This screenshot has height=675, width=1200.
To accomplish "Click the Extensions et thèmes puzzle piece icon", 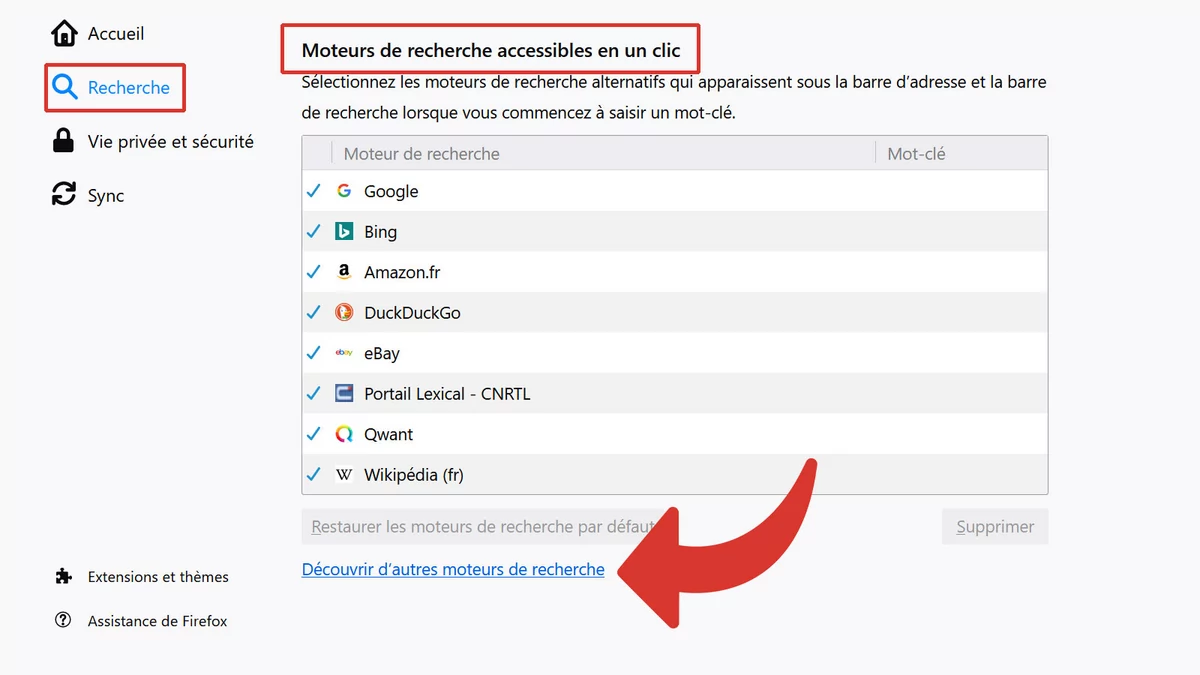I will [64, 576].
